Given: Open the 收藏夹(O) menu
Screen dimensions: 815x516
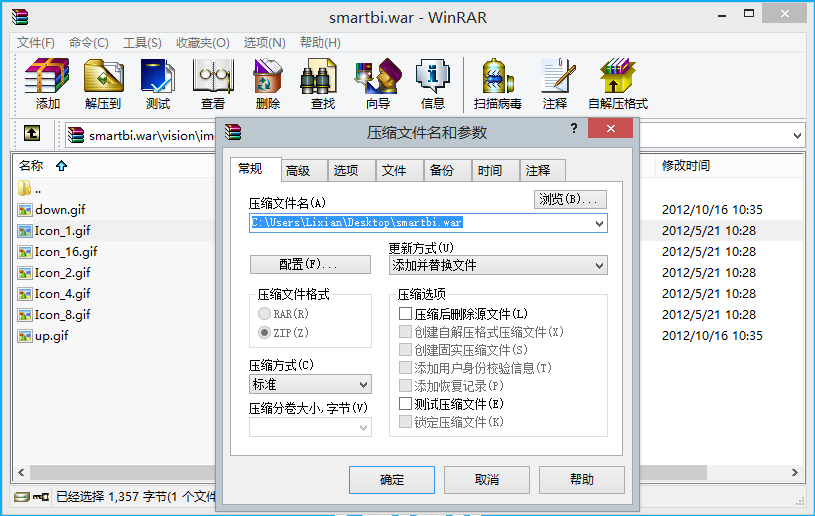Looking at the screenshot, I should [x=203, y=43].
